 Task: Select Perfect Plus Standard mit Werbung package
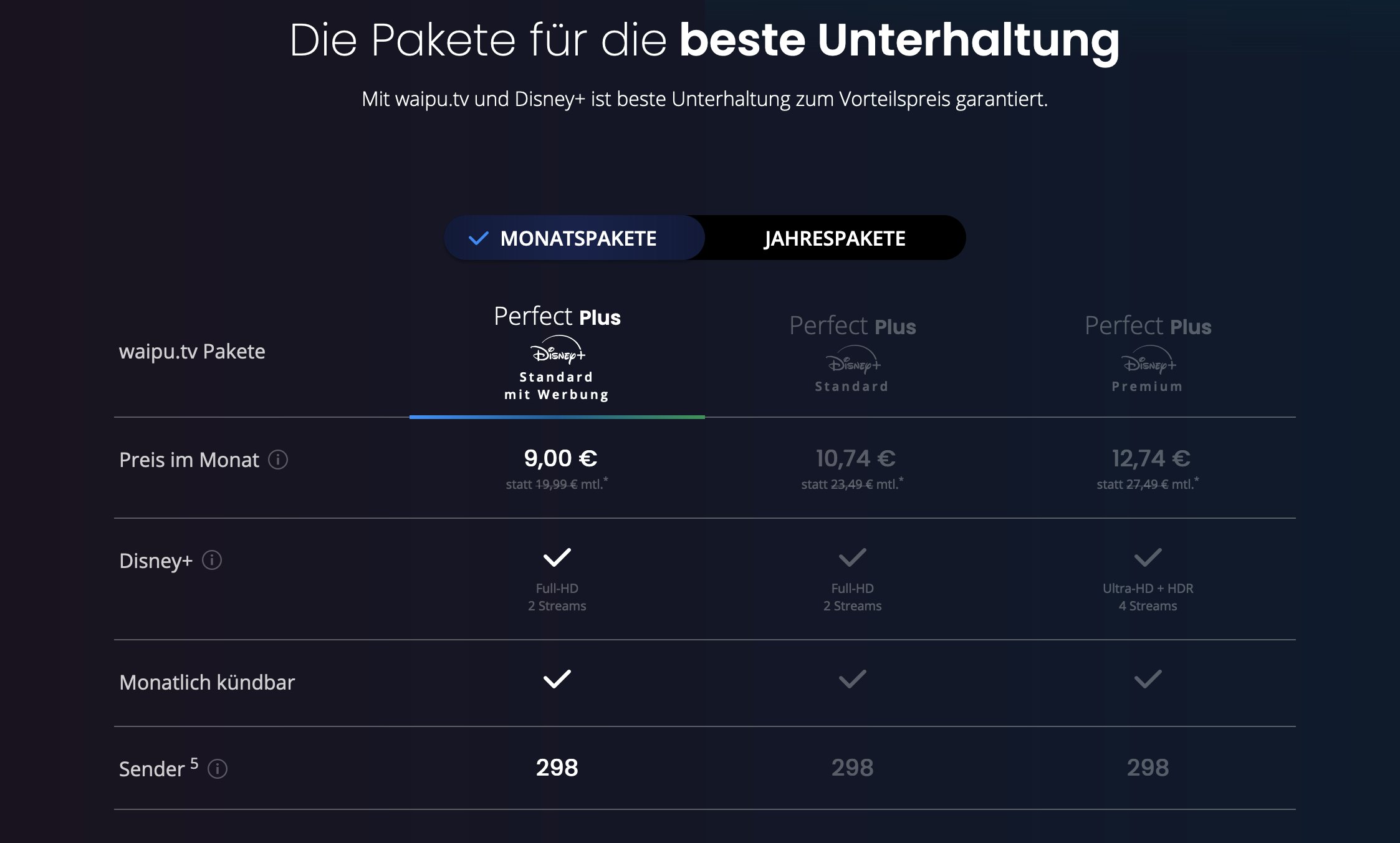(x=557, y=317)
